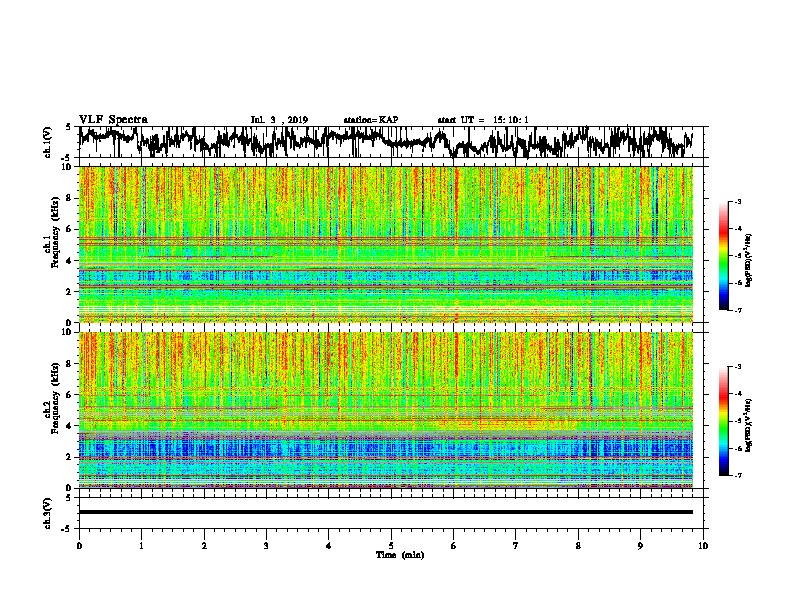Click the "8" kHz tick of the ch.2 spectrogram
The width and height of the screenshot is (792, 612).
click(x=69, y=364)
